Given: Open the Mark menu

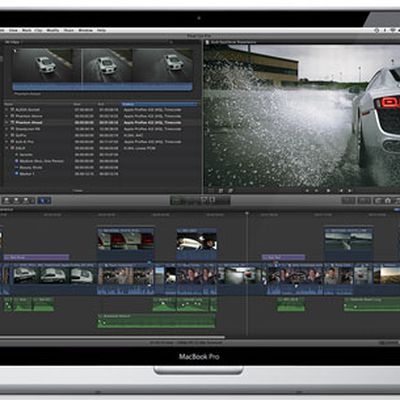Looking at the screenshot, I should [x=27, y=30].
